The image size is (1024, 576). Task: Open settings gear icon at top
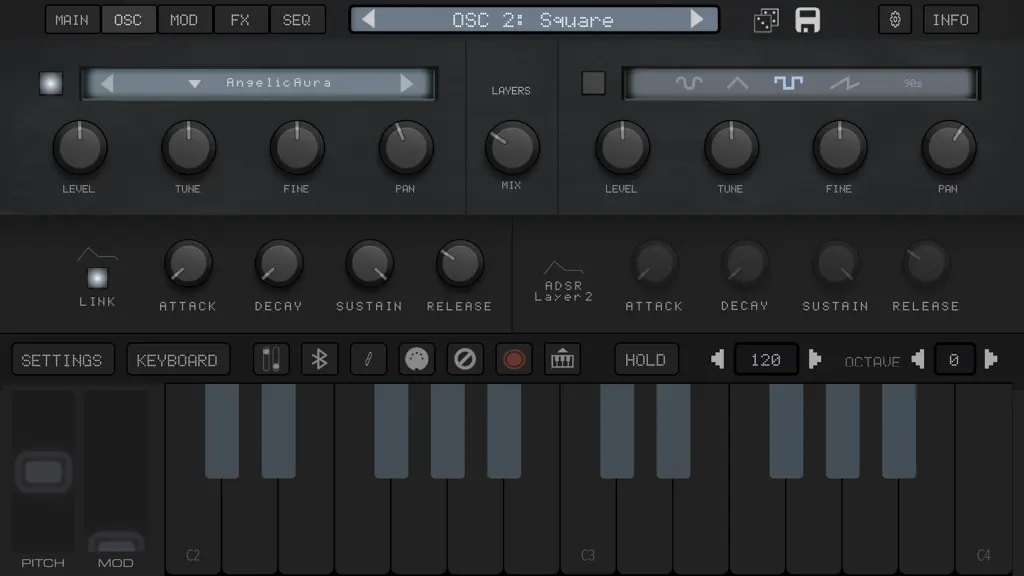click(x=895, y=20)
